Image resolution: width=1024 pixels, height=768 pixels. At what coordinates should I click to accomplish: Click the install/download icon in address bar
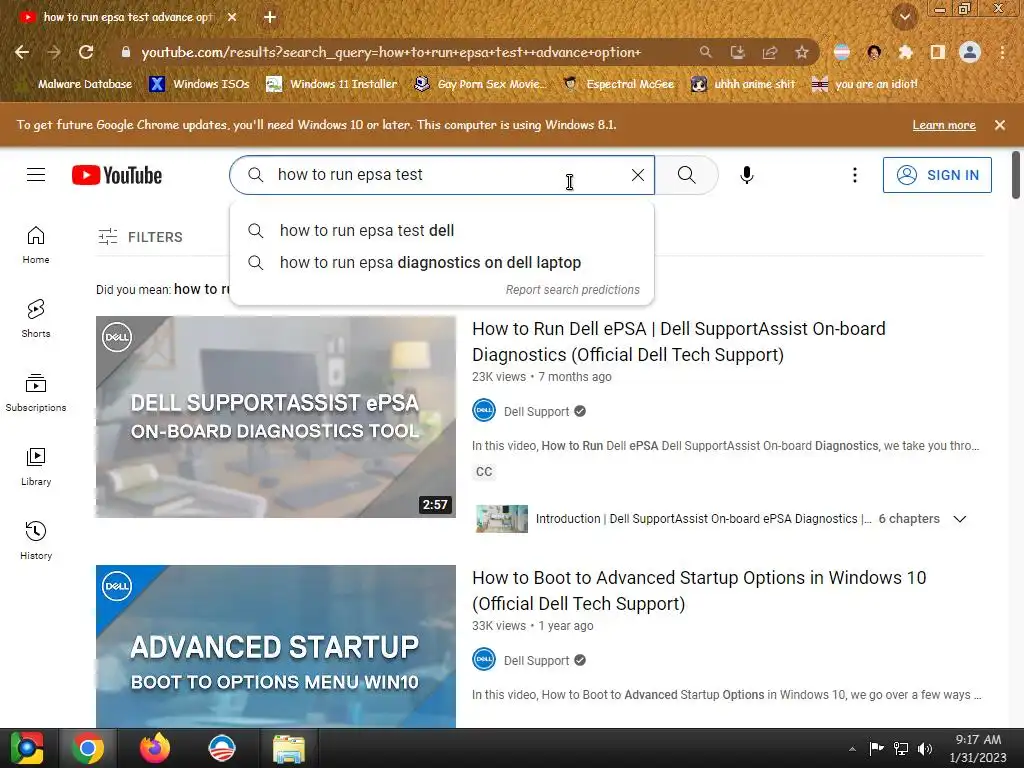pos(737,52)
